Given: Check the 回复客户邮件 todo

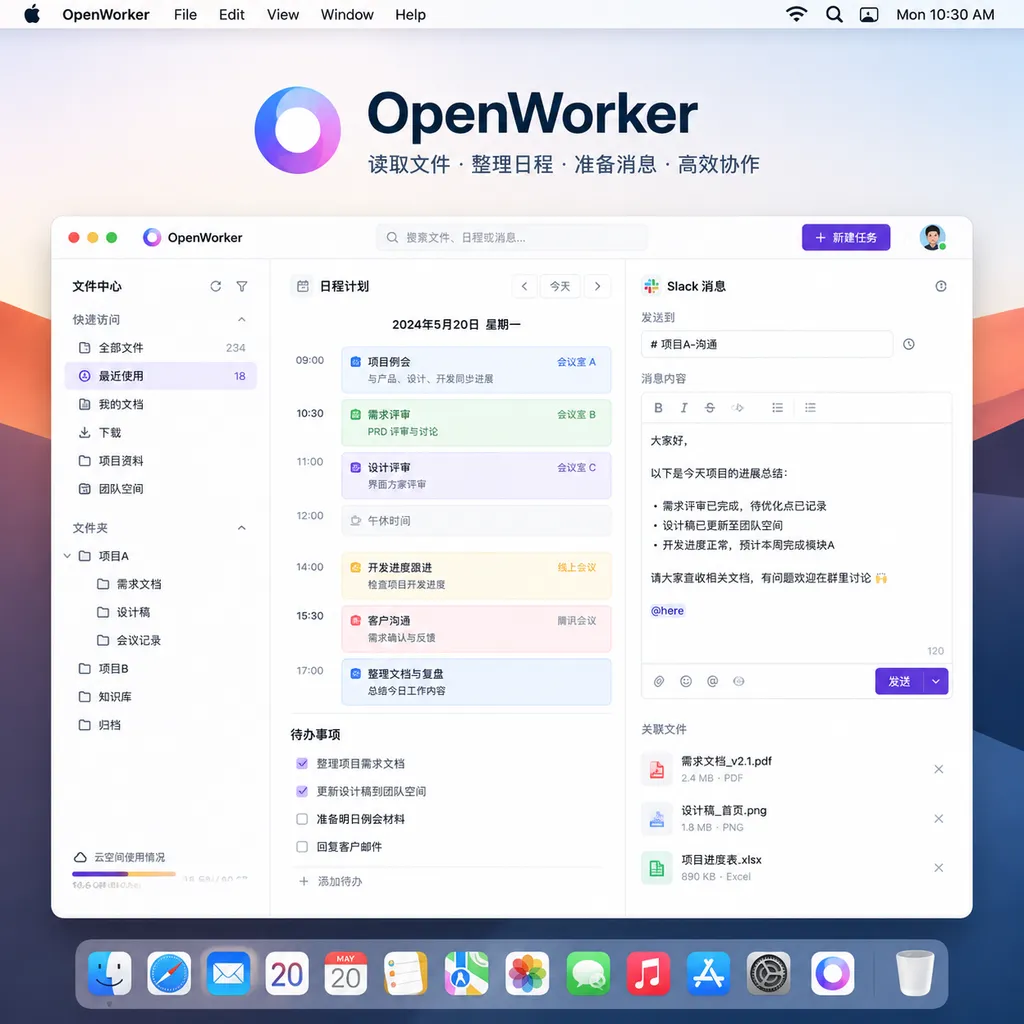Looking at the screenshot, I should pos(302,847).
